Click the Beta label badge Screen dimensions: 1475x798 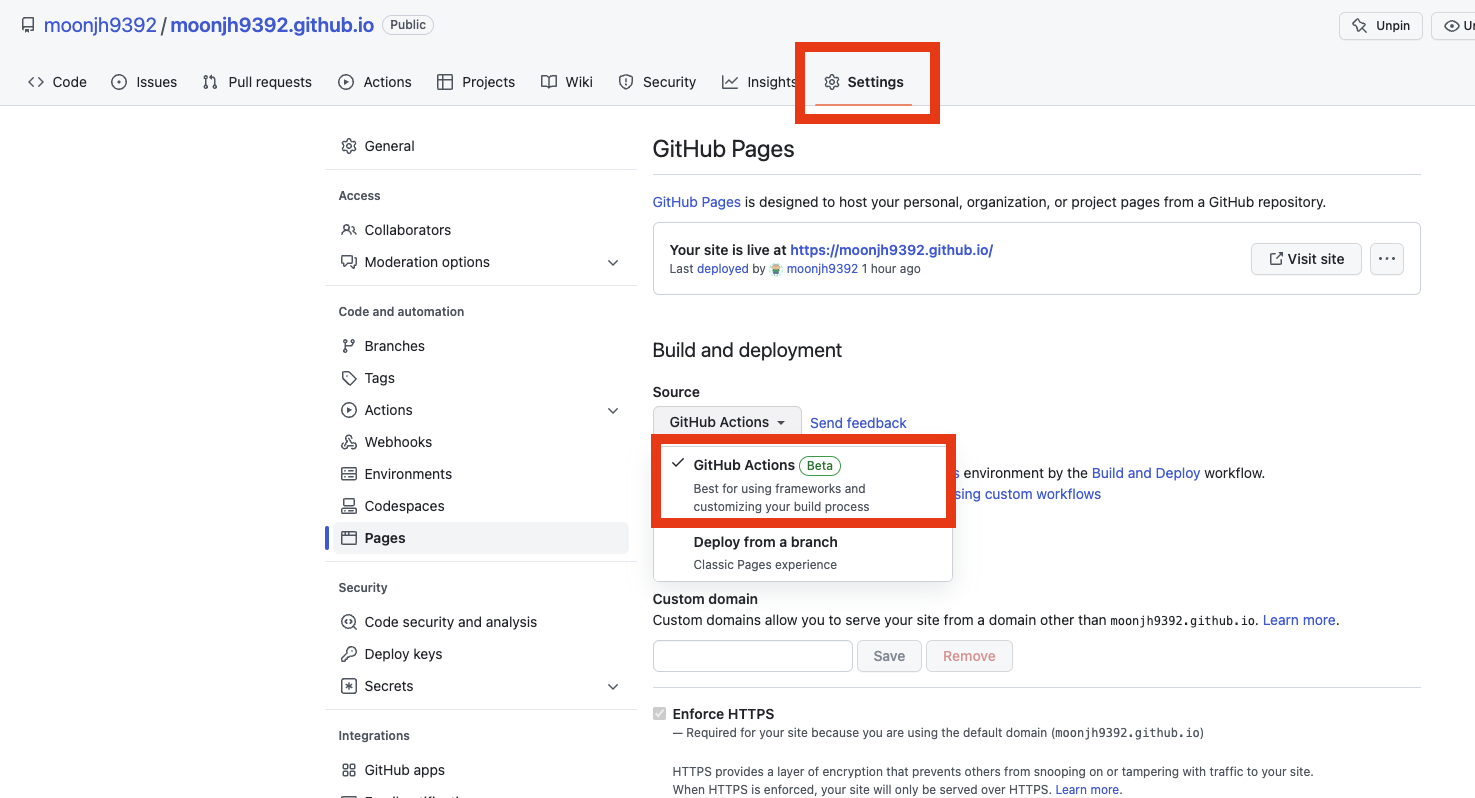click(x=820, y=466)
